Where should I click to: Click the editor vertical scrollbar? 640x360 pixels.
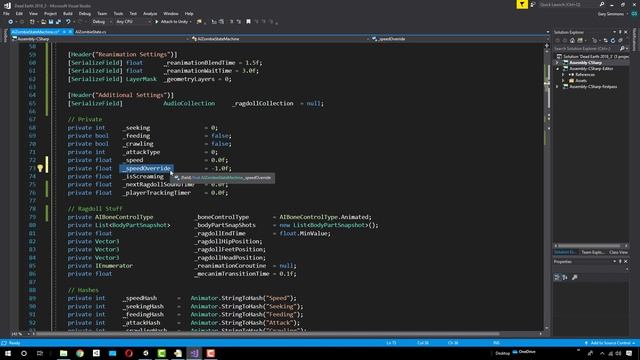coord(547,188)
